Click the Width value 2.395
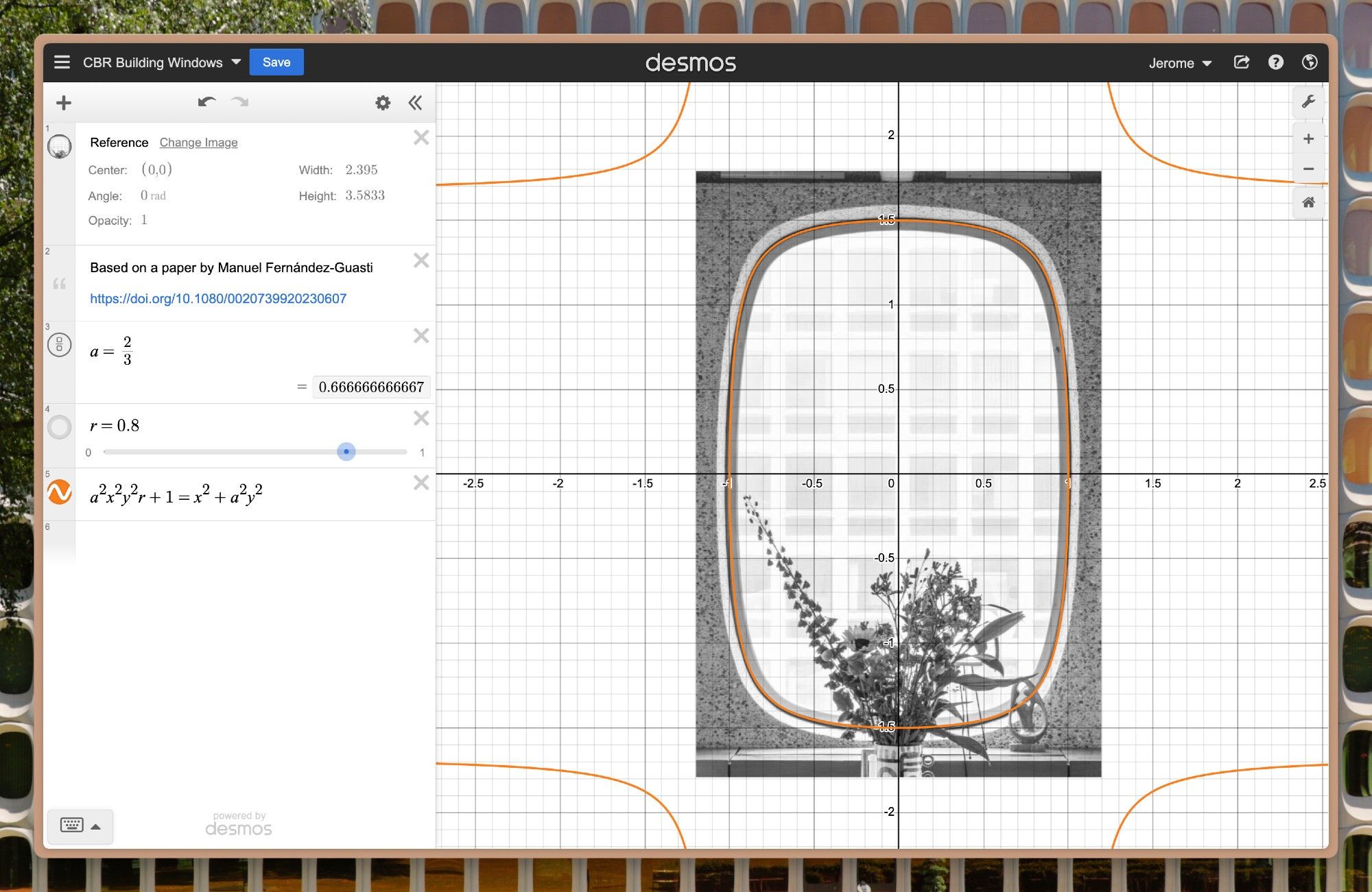 (x=362, y=169)
